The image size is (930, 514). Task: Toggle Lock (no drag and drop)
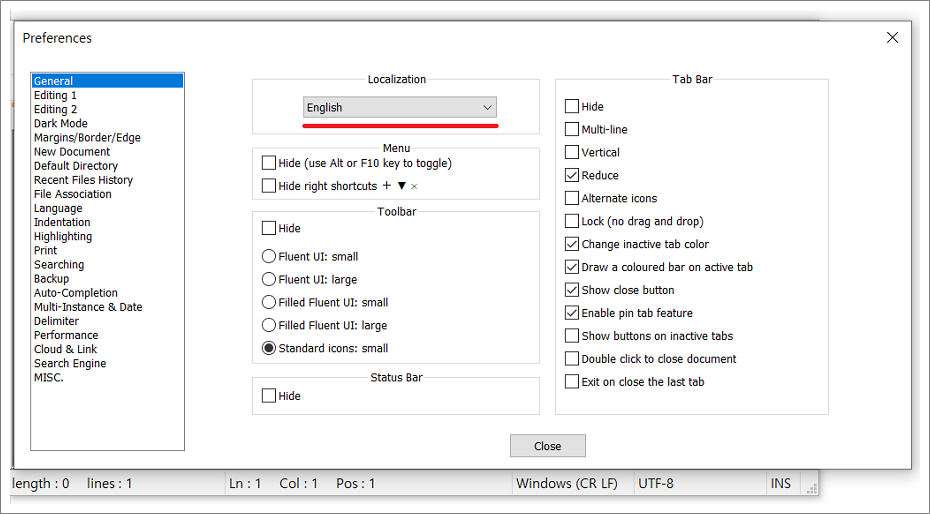coord(572,221)
